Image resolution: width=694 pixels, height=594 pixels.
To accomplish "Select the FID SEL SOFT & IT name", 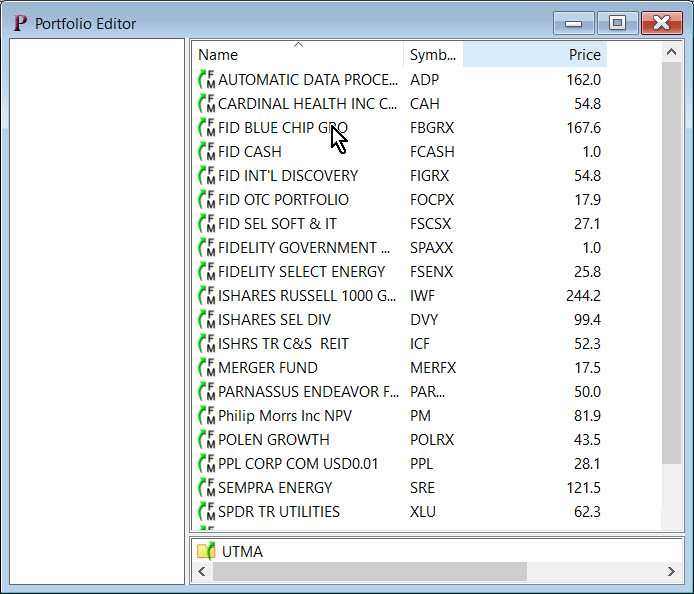I will 277,224.
